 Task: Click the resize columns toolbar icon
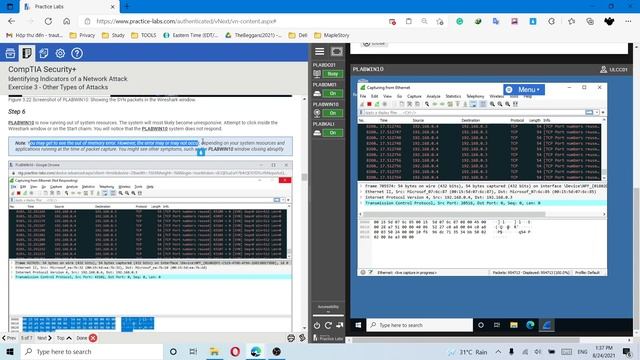[x=516, y=104]
